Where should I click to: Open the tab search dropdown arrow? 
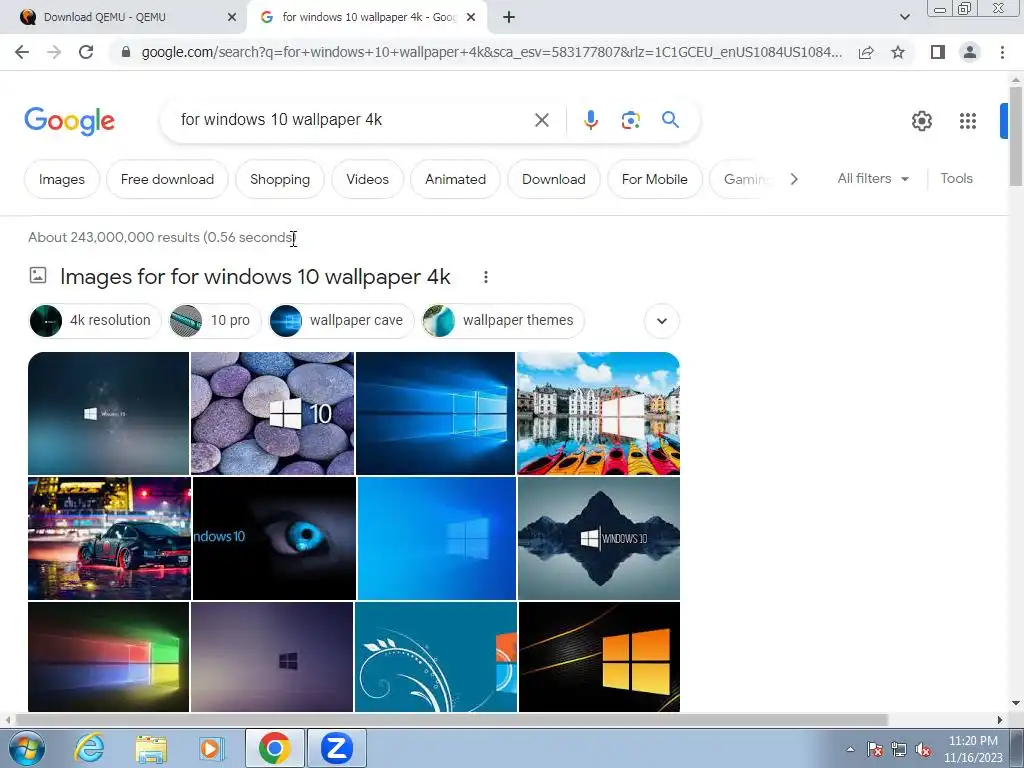point(904,18)
